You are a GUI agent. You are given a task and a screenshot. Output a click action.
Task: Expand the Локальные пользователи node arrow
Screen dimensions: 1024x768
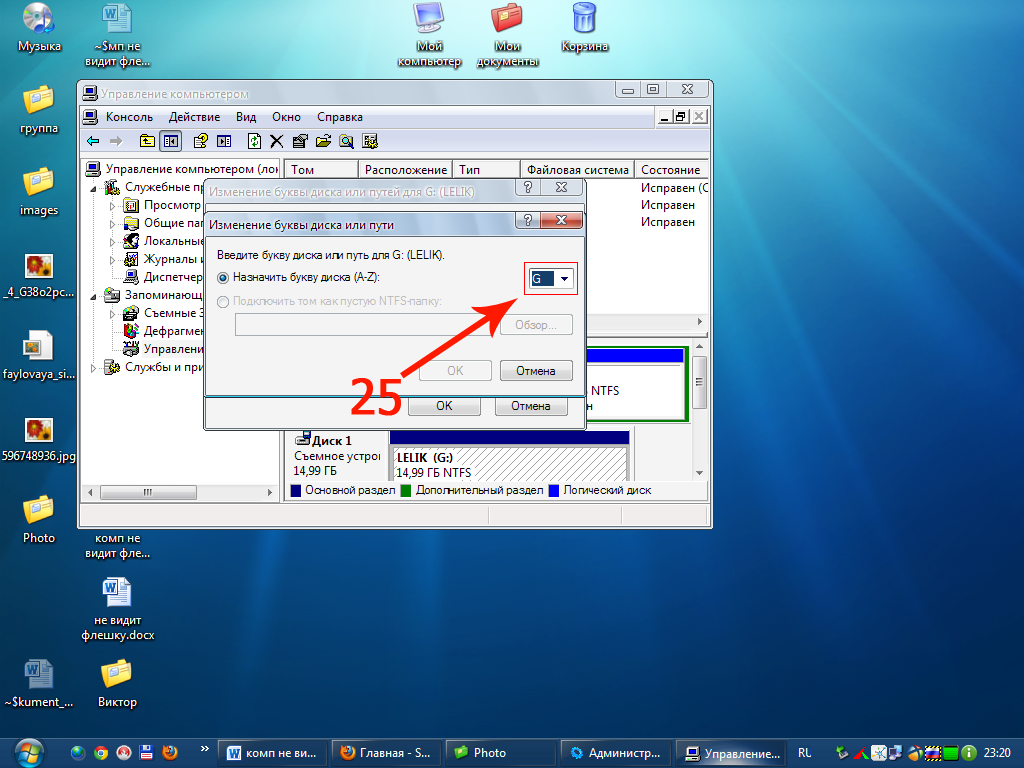point(112,242)
